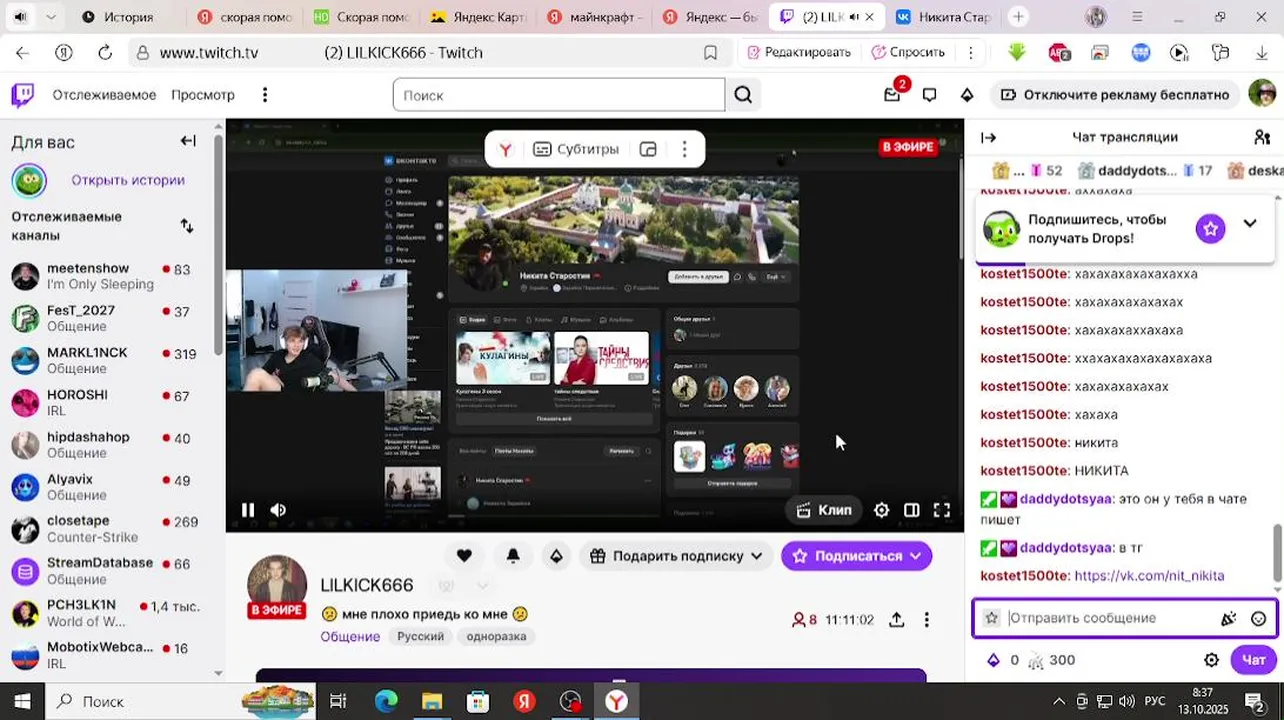Click the left sidebar scrollbar
This screenshot has height=720, width=1284.
[219, 245]
